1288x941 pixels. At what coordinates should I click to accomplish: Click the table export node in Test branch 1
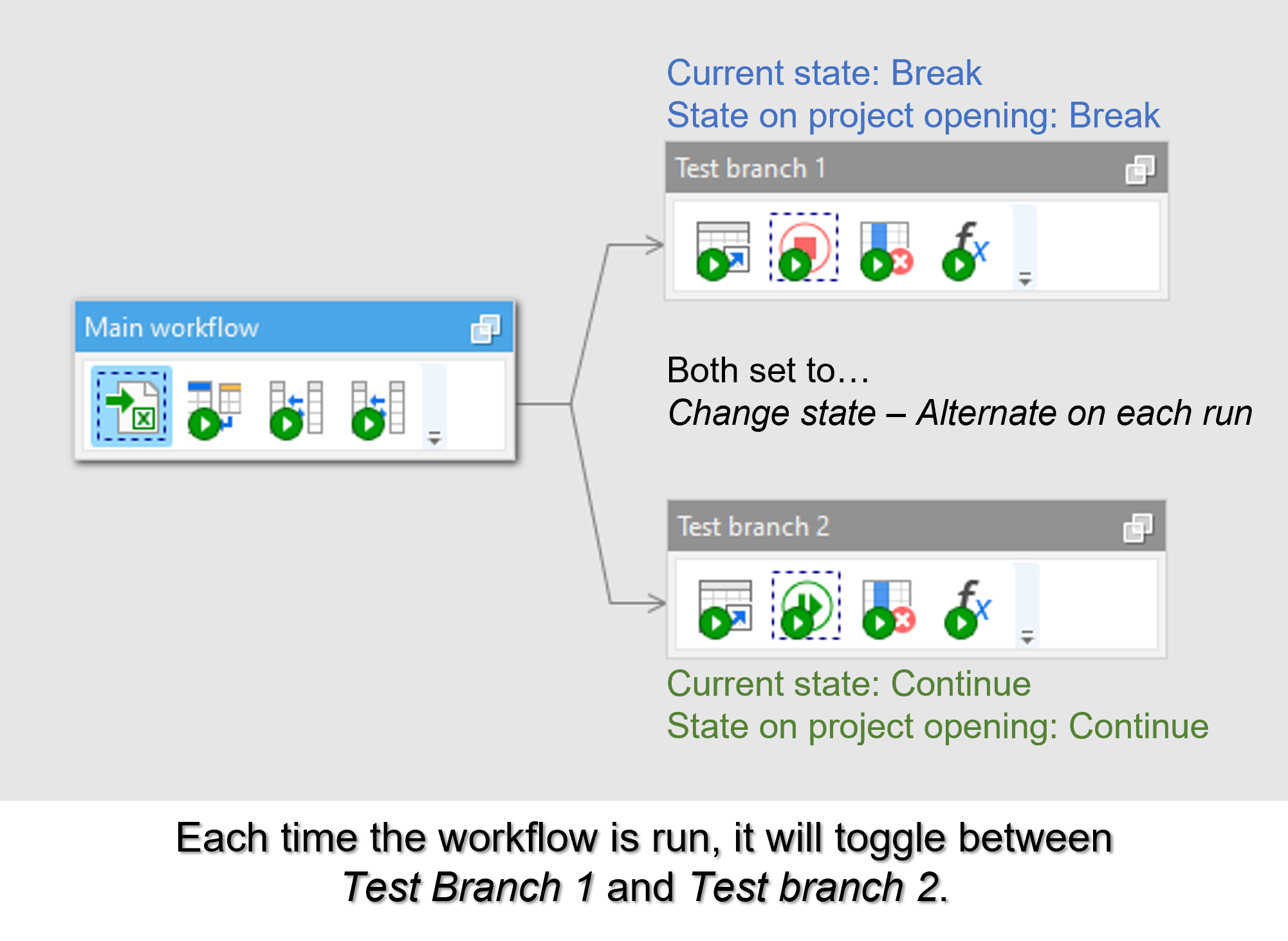(x=722, y=250)
